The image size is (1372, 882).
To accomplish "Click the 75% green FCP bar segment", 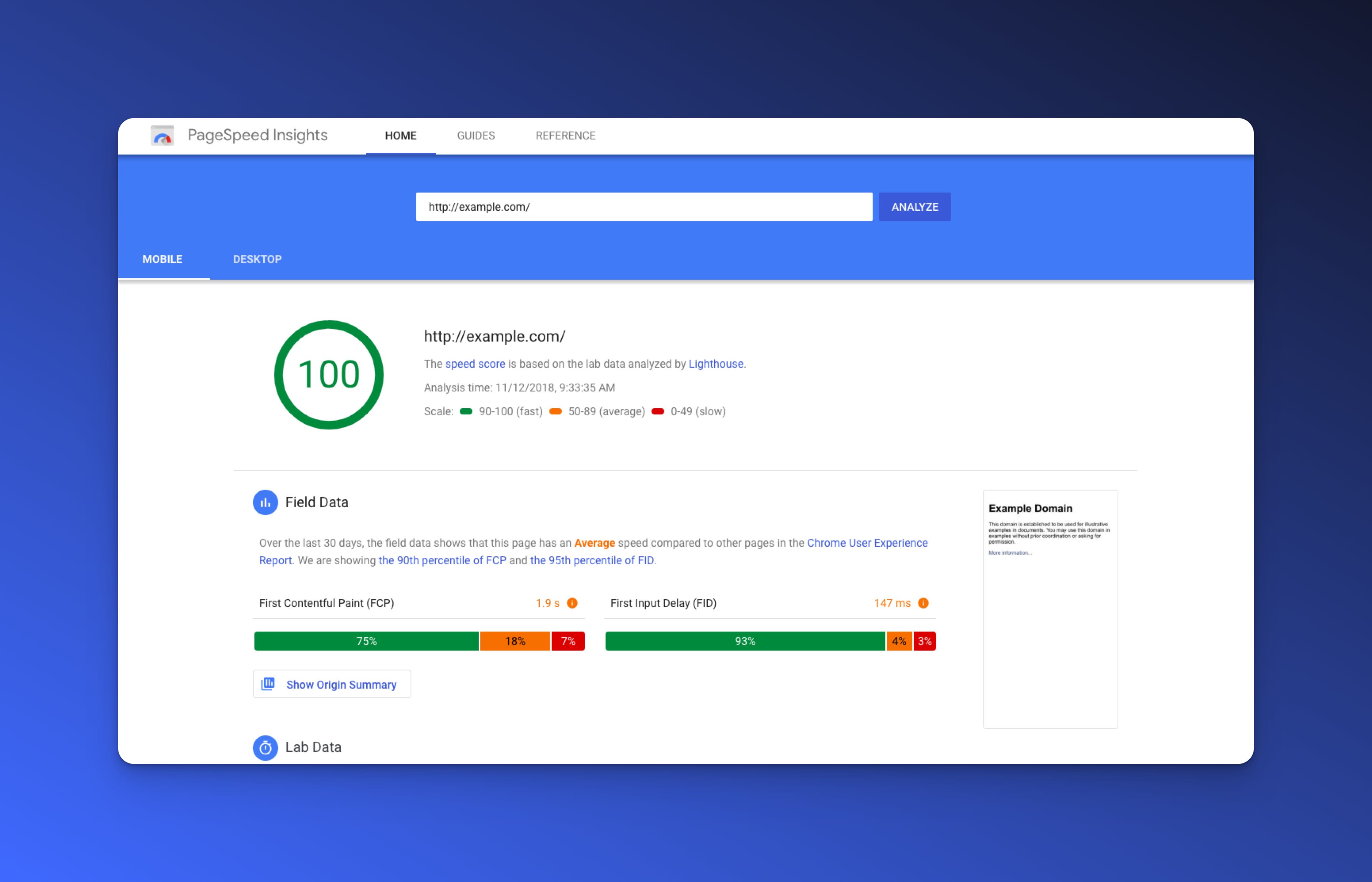I will point(366,641).
